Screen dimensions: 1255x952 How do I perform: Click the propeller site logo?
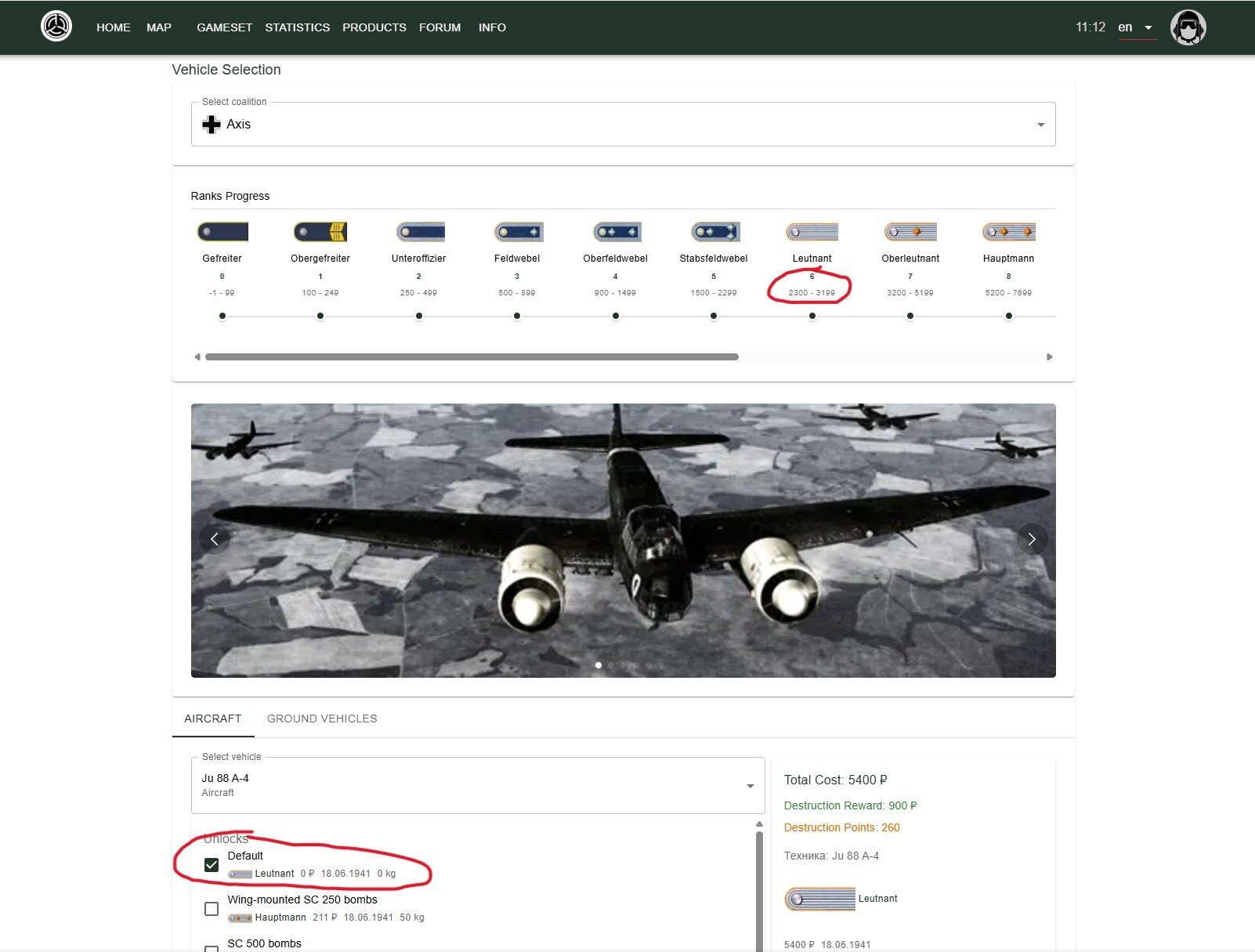tap(56, 27)
